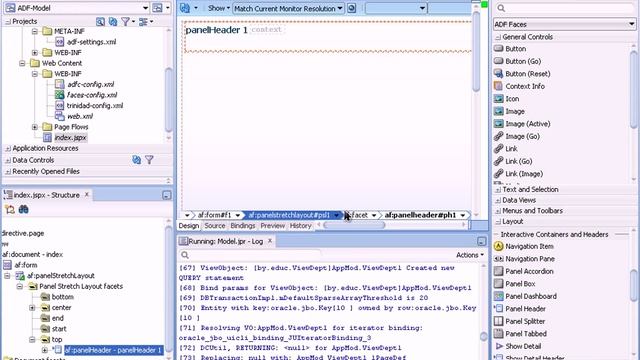Expand the Data Views palette group
The height and width of the screenshot is (360, 640).
click(498, 200)
